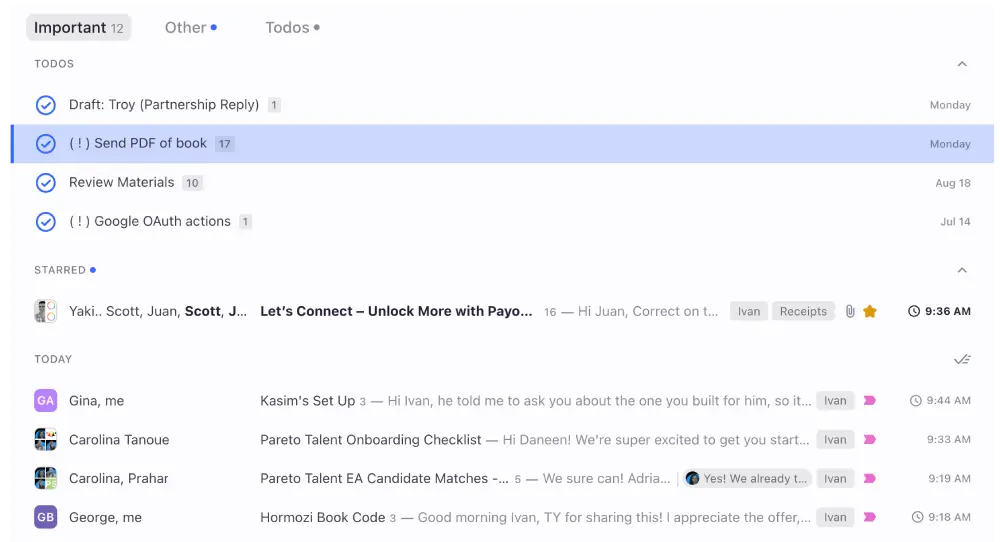
Task: Click the clock icon beside 9:44 AM
Action: [x=915, y=400]
